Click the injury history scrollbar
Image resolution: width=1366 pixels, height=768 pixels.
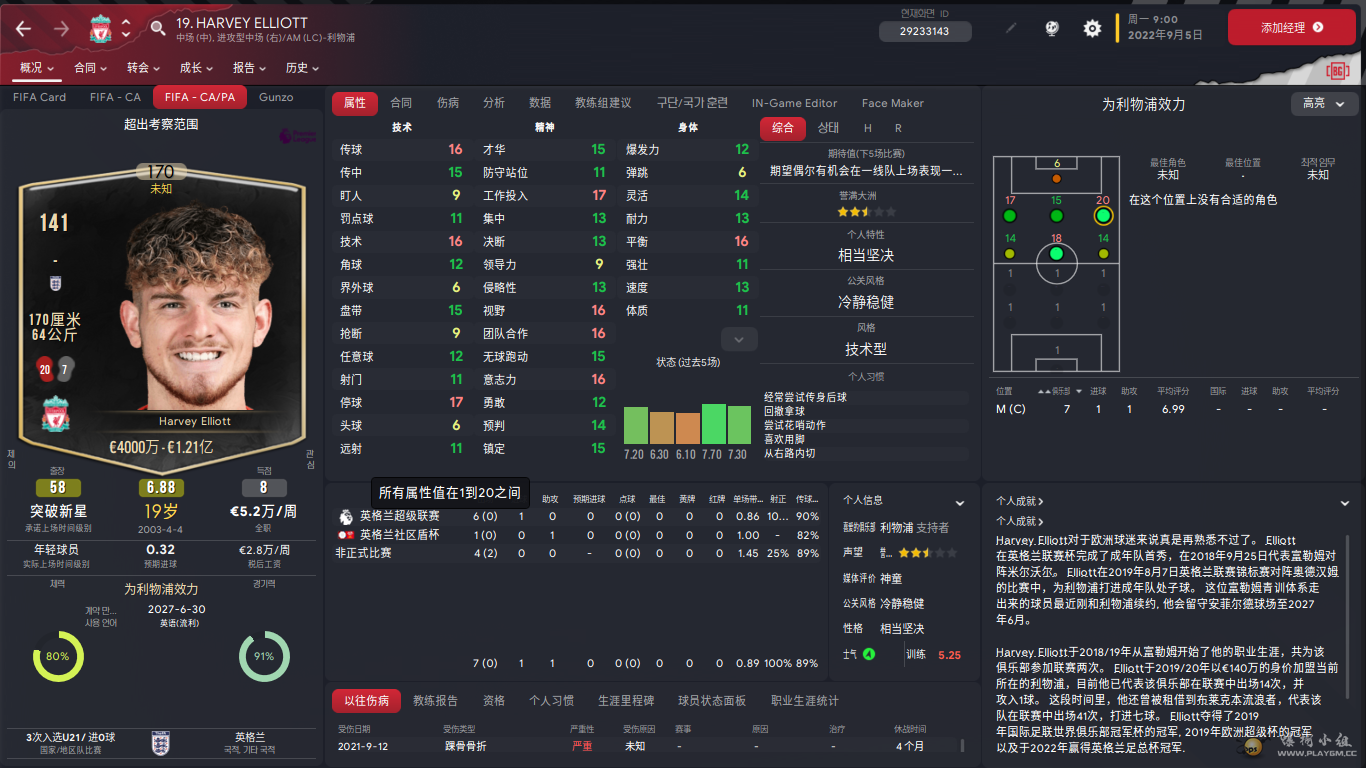point(963,746)
